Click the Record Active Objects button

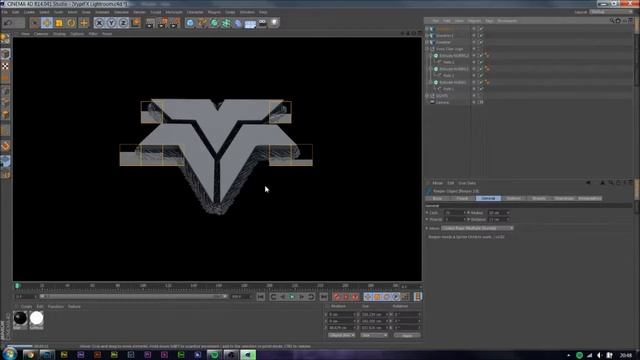[336, 297]
